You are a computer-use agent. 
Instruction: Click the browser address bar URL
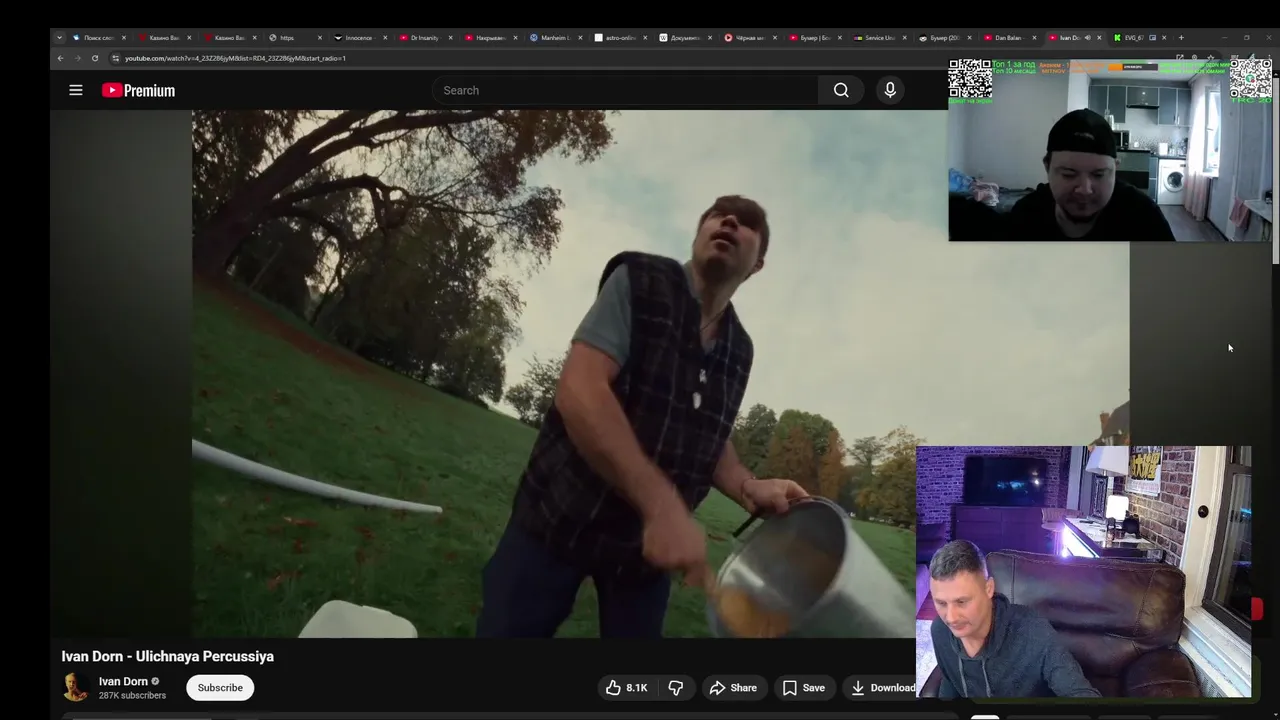point(235,58)
